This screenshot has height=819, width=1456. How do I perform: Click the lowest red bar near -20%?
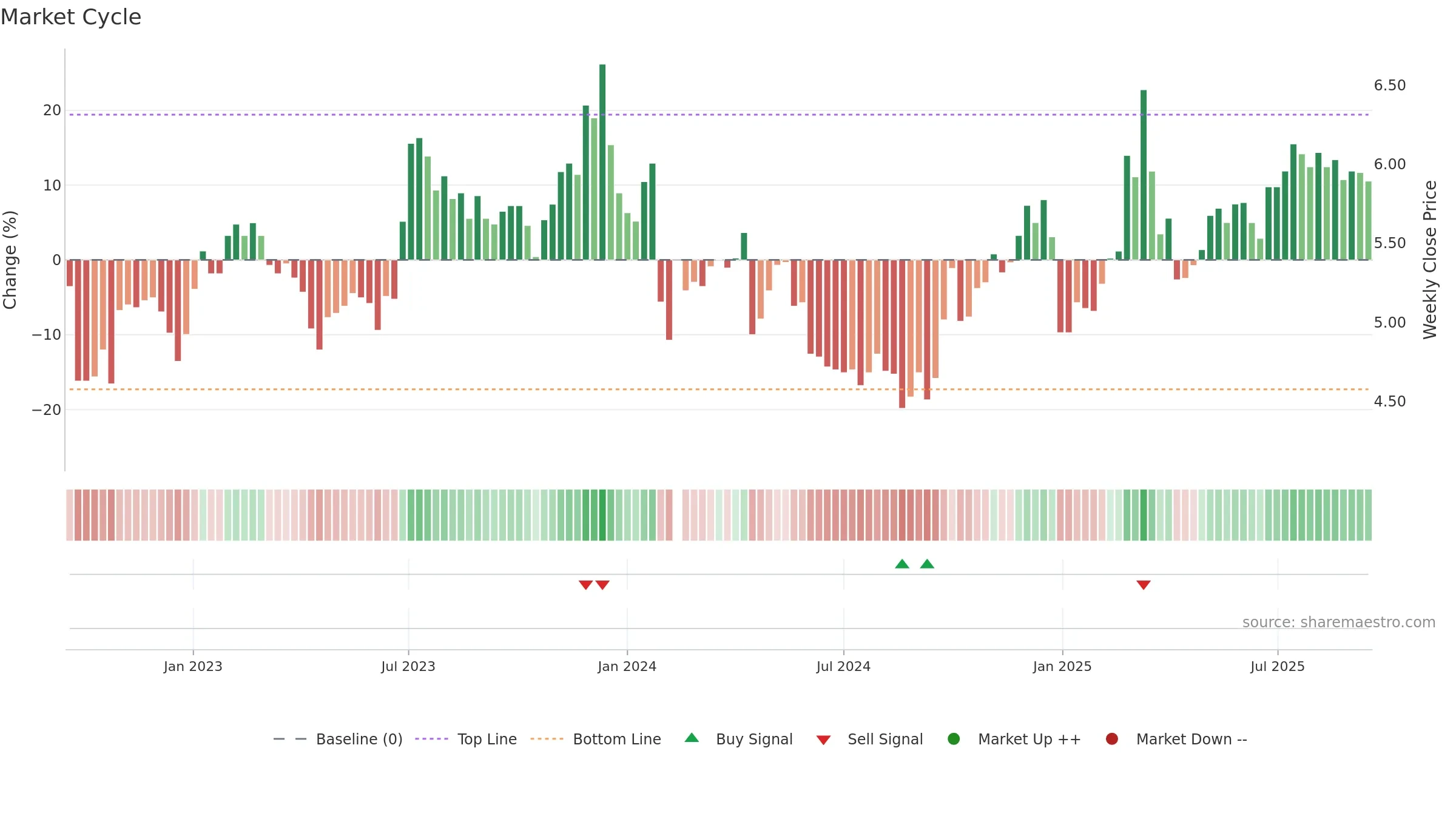click(902, 334)
